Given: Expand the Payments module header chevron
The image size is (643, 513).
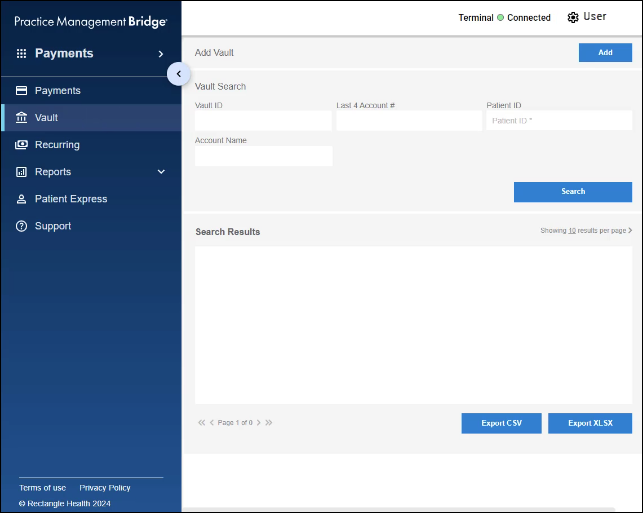Looking at the screenshot, I should pos(161,54).
